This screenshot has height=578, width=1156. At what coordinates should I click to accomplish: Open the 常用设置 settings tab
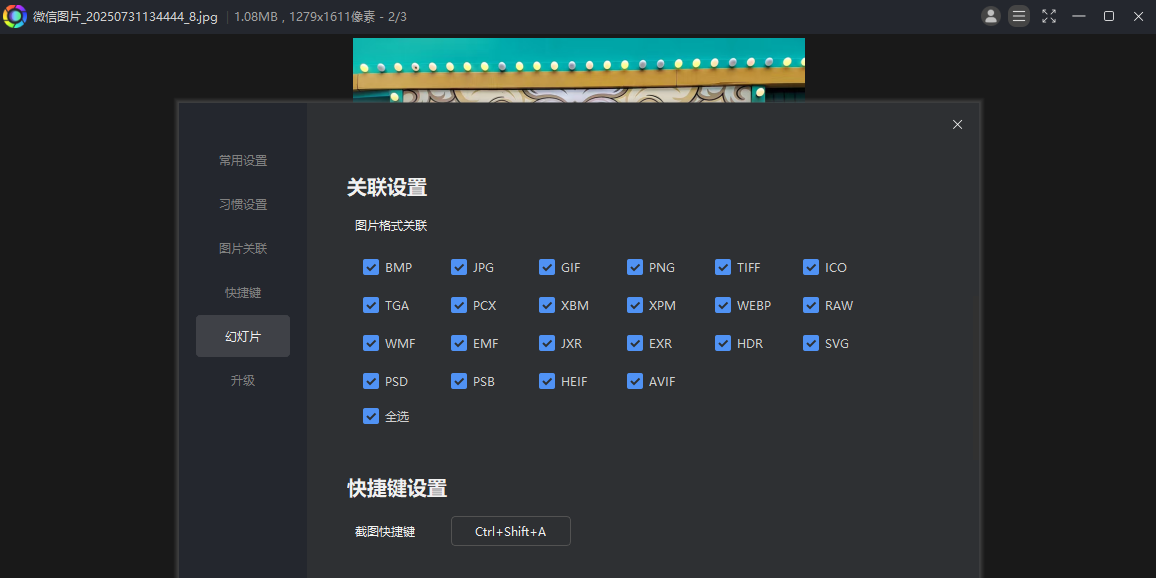(243, 160)
